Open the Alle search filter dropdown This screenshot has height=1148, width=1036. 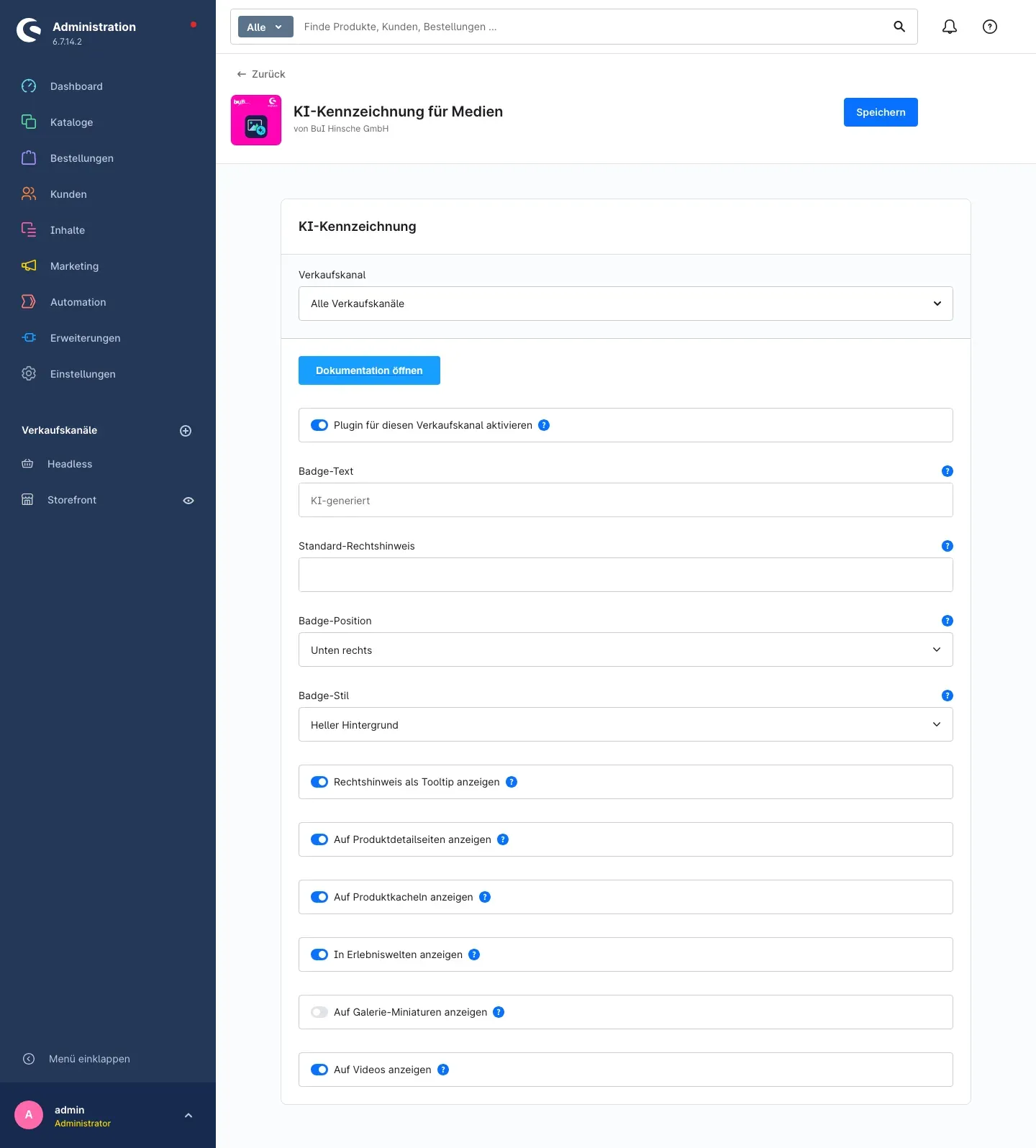265,27
